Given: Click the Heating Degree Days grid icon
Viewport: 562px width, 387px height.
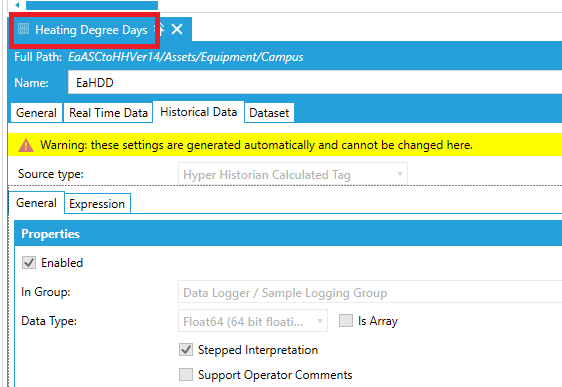Looking at the screenshot, I should tap(23, 29).
